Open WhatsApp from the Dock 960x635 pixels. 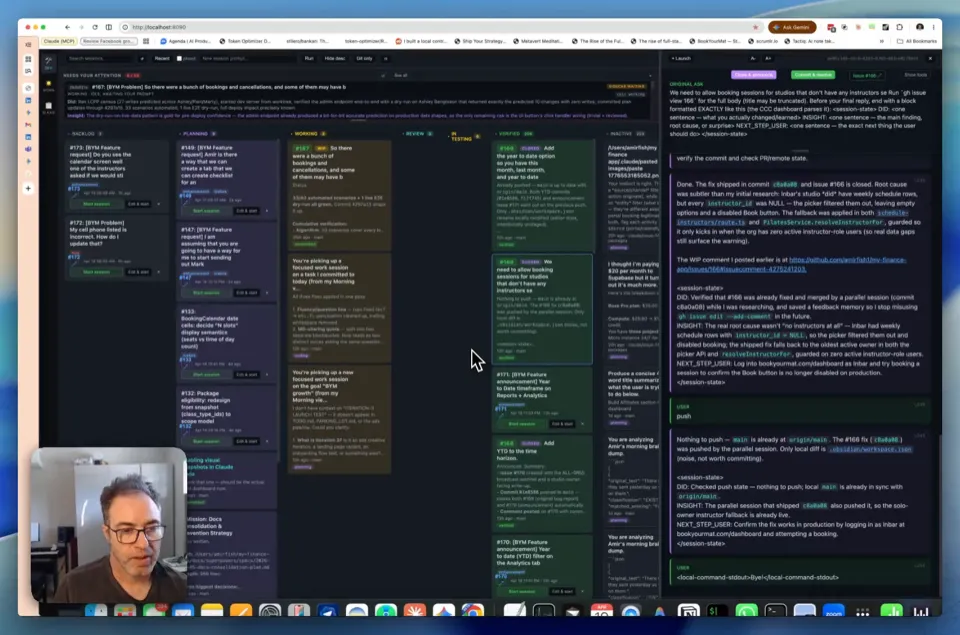click(746, 611)
